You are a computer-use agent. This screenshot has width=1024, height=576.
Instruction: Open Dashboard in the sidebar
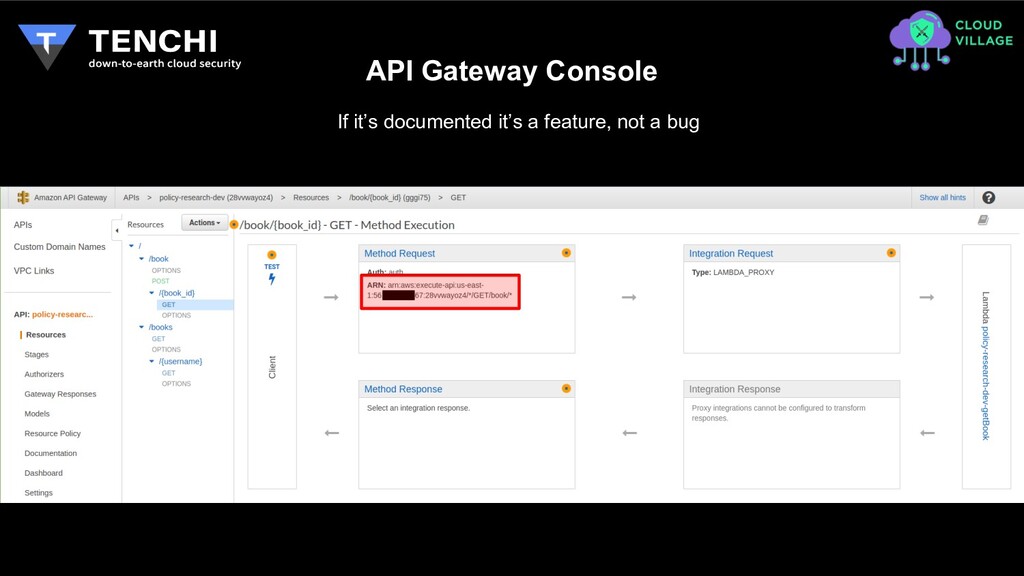pos(43,473)
